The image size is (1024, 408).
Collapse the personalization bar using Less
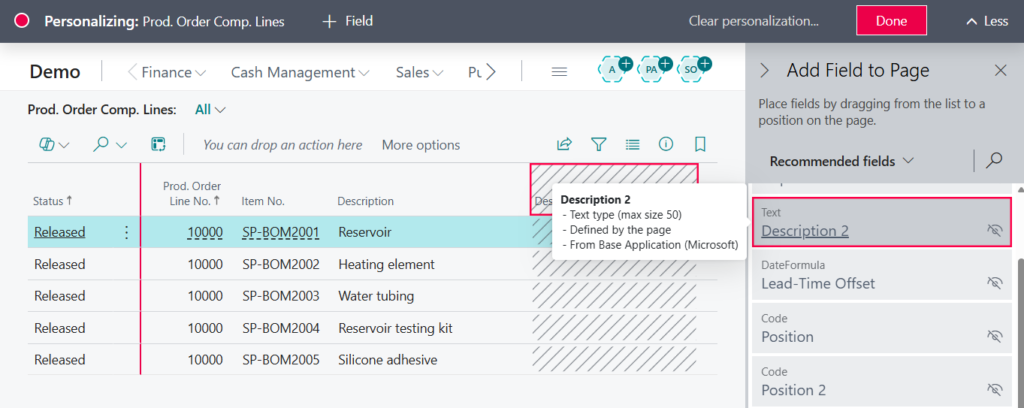(986, 21)
